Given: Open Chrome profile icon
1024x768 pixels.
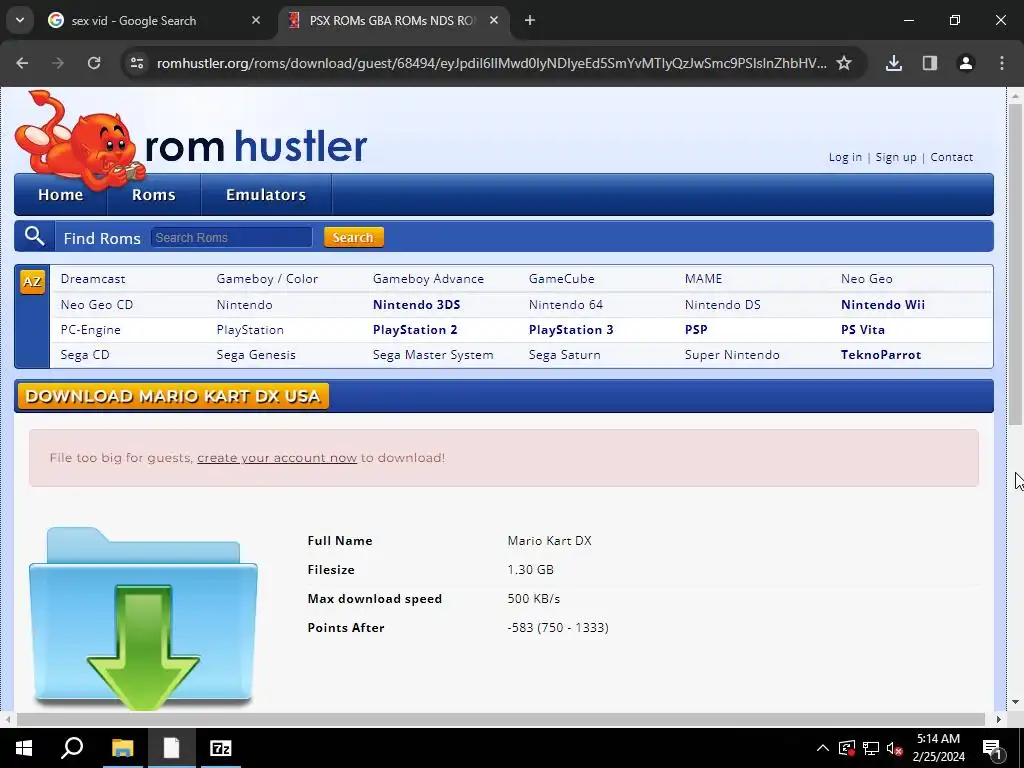Looking at the screenshot, I should tap(966, 63).
